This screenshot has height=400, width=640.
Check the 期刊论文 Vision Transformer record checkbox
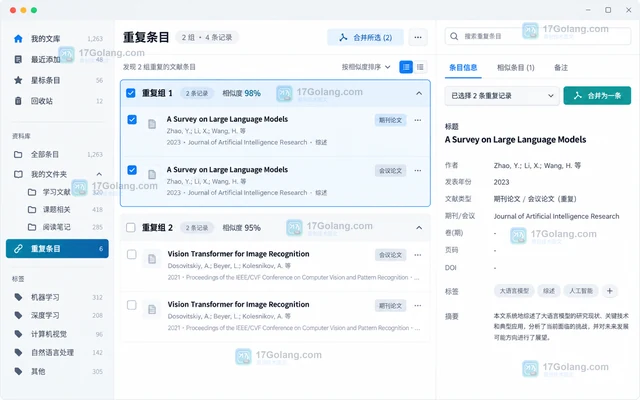[x=131, y=305]
